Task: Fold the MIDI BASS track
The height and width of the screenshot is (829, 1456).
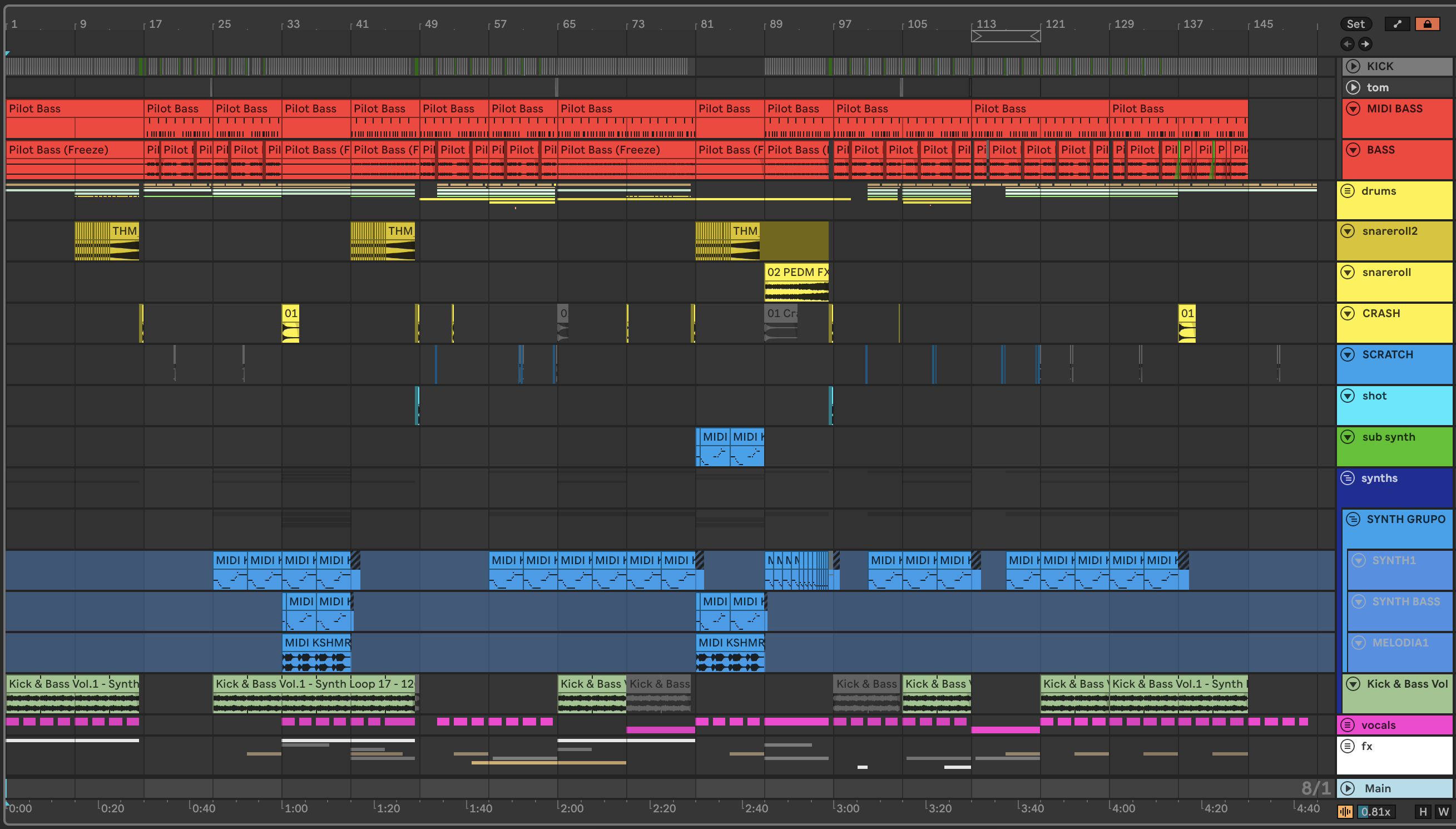Action: pos(1353,108)
